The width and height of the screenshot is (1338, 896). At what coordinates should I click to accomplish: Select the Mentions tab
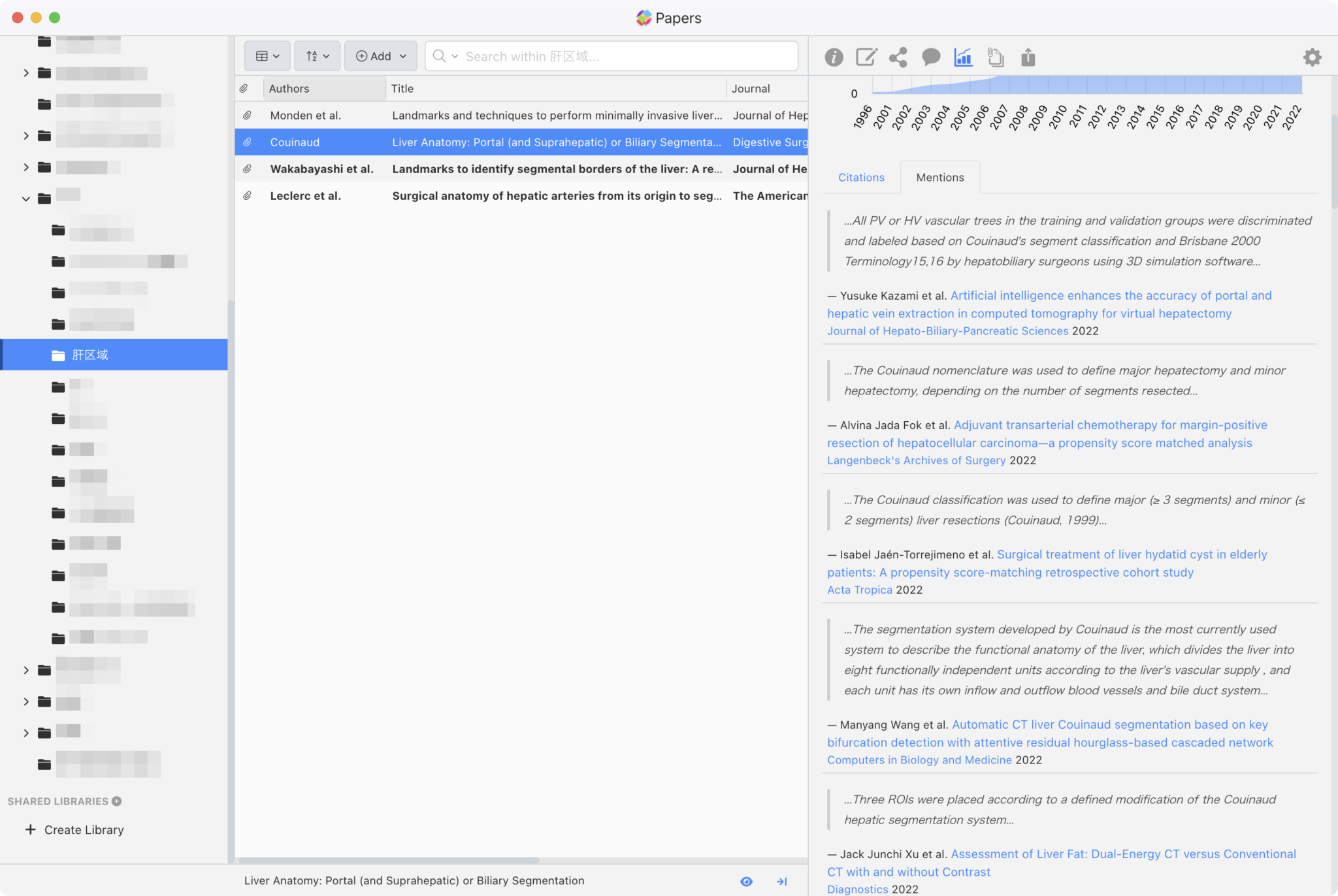click(939, 178)
